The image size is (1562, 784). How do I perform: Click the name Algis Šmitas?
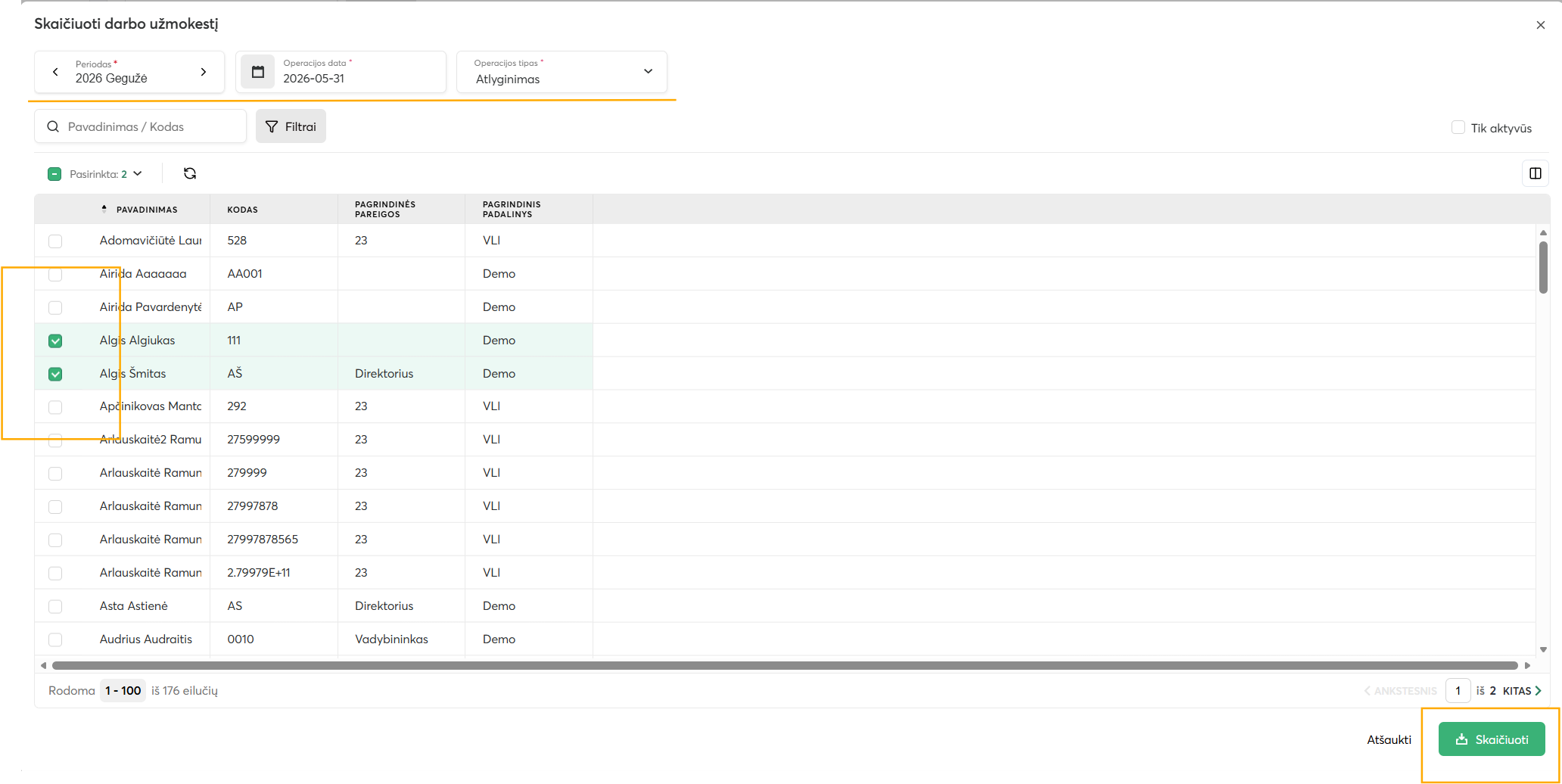click(x=132, y=374)
